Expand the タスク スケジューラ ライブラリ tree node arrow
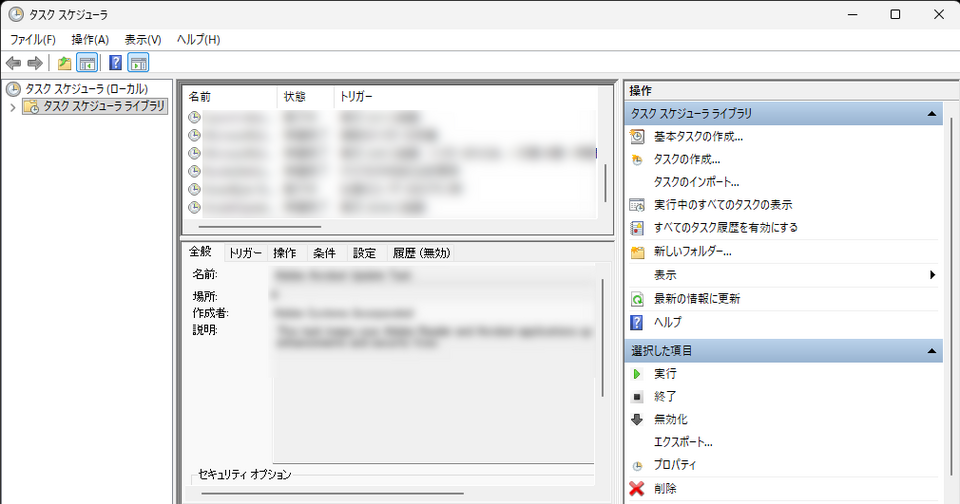 tap(13, 107)
